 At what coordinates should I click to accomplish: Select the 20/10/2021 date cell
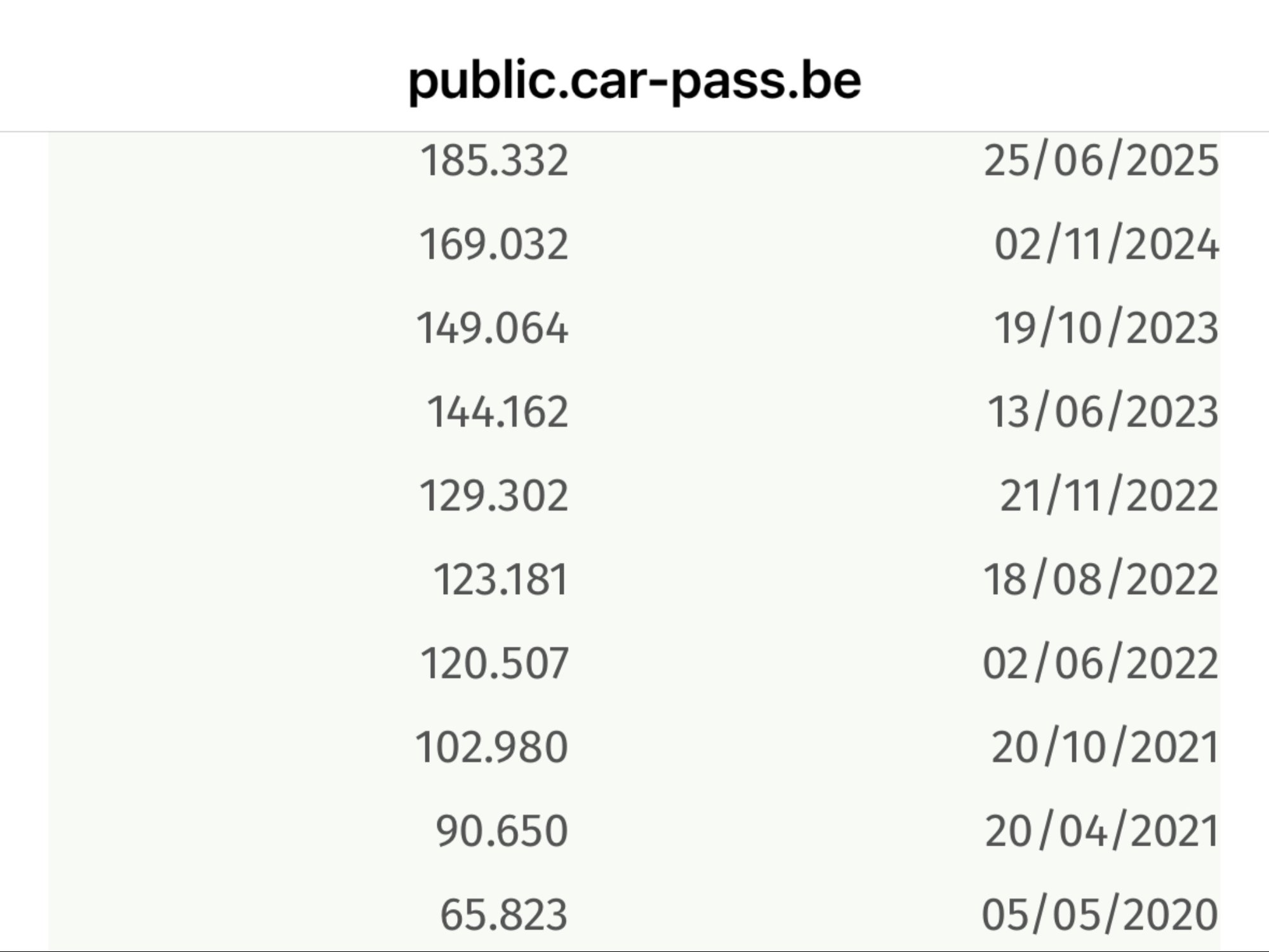coord(1105,748)
